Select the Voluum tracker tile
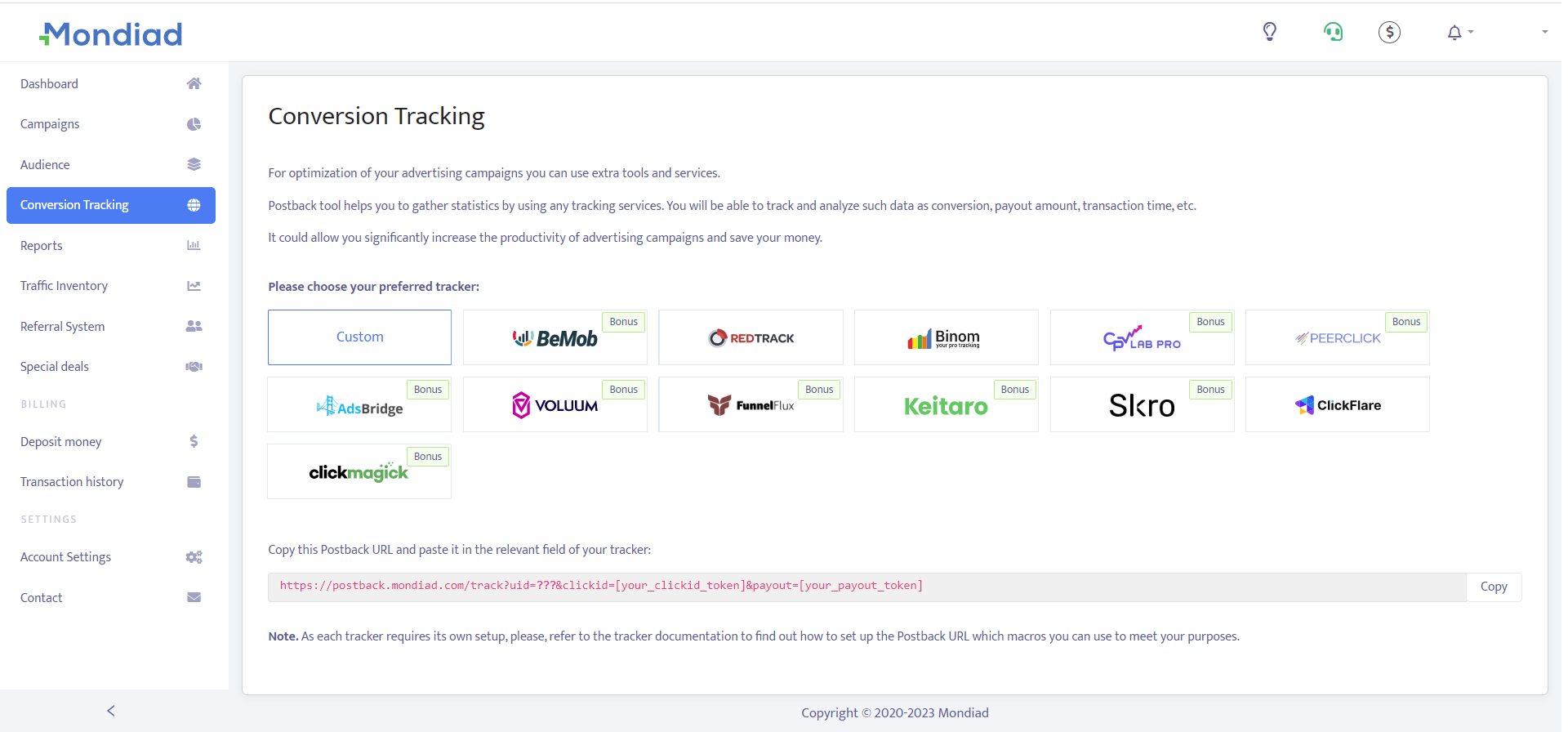This screenshot has height=732, width=1568. 555,404
